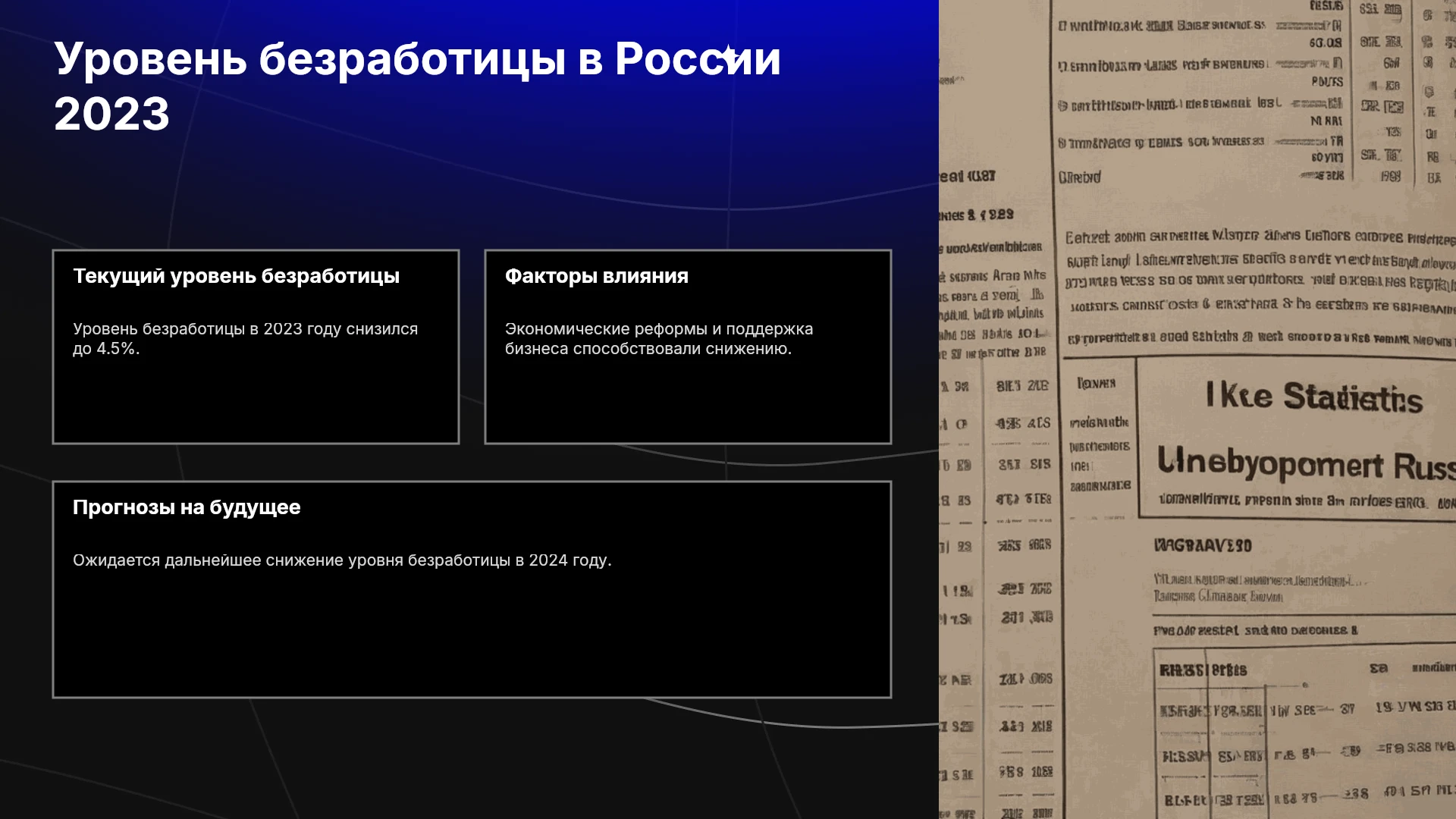Click the dark background below the forecast card
Viewport: 1456px width, 819px height.
coord(470,758)
